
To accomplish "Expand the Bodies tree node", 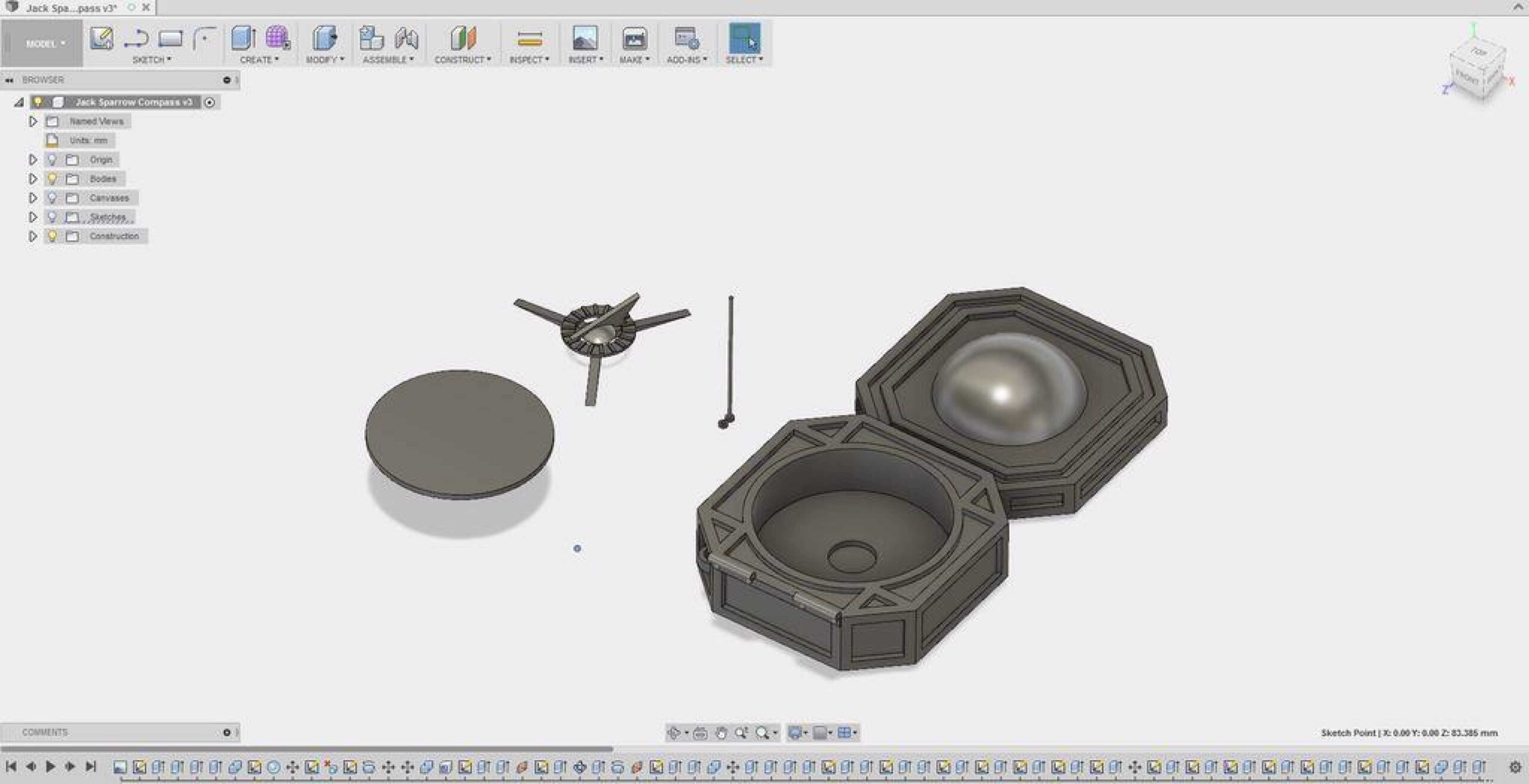I will 33,179.
